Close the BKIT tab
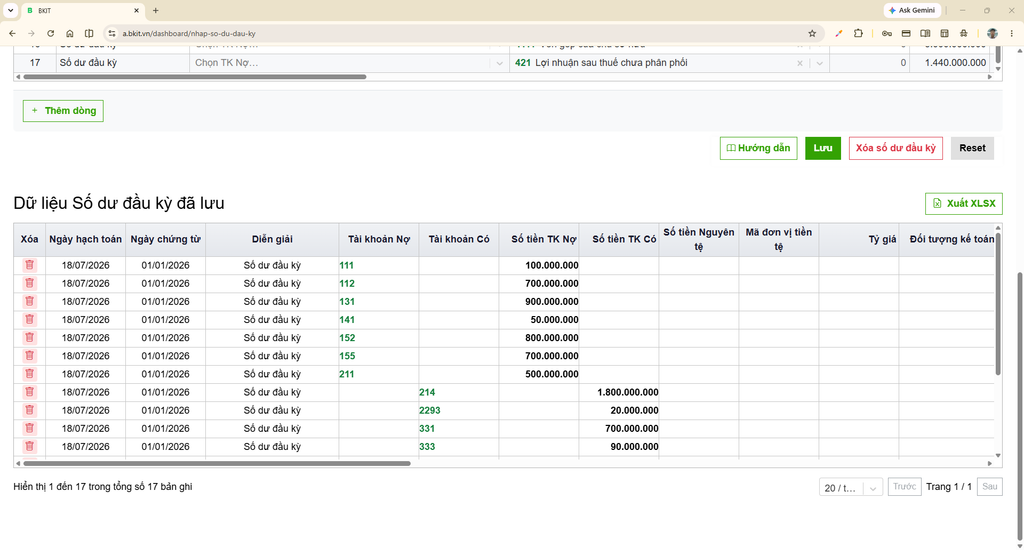This screenshot has width=1024, height=550. pyautogui.click(x=136, y=10)
